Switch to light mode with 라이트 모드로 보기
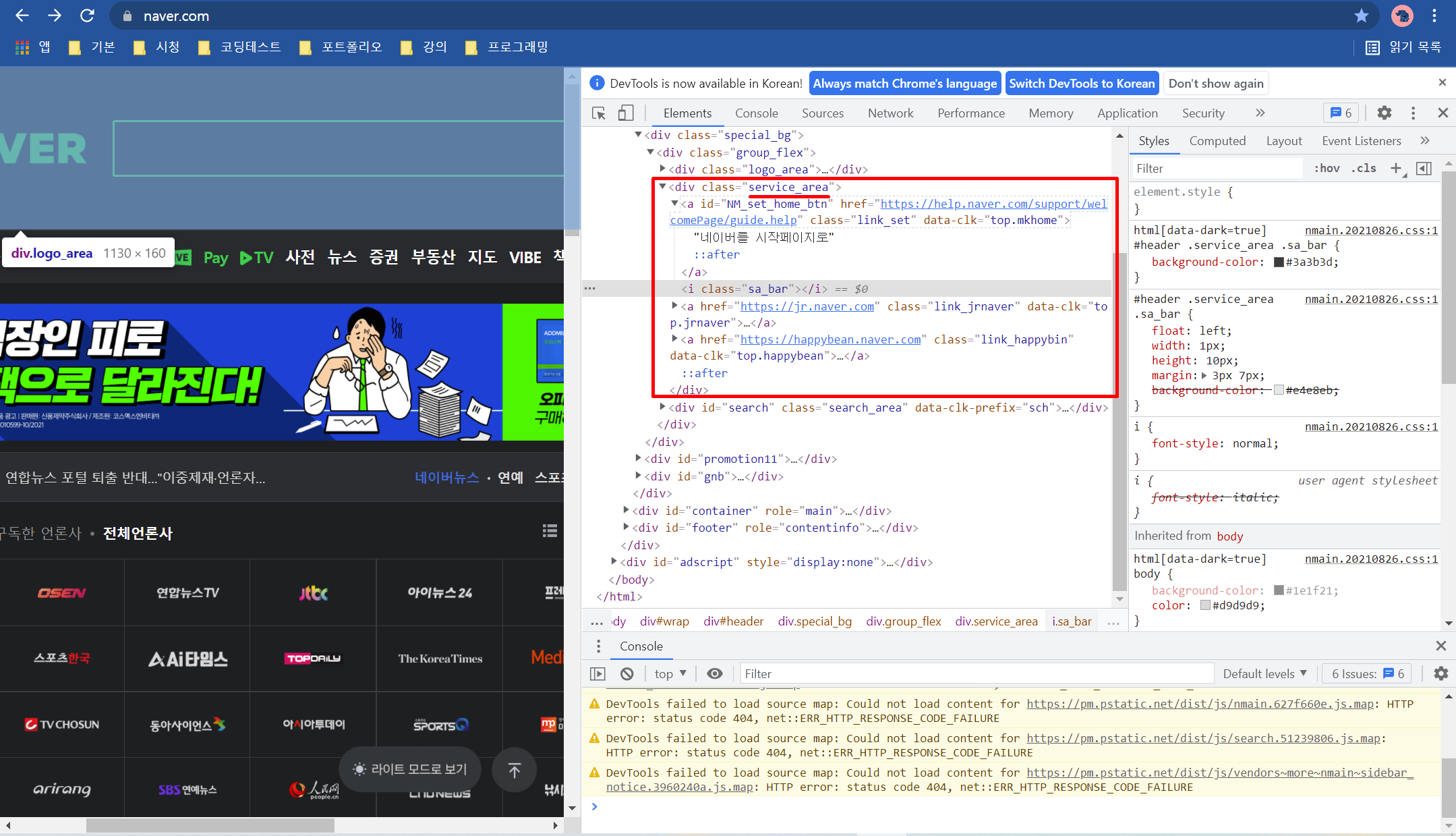Screen dimensions: 1456x836 pos(409,769)
